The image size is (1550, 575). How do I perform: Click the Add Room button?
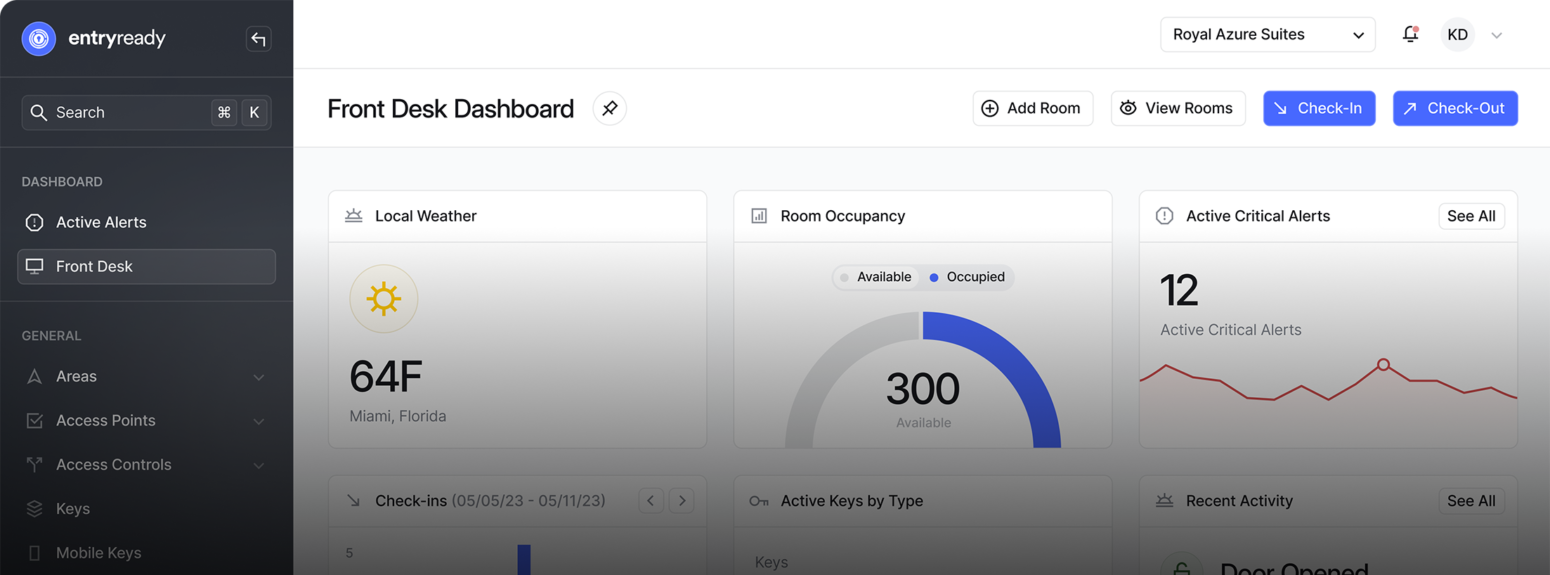pos(1032,108)
